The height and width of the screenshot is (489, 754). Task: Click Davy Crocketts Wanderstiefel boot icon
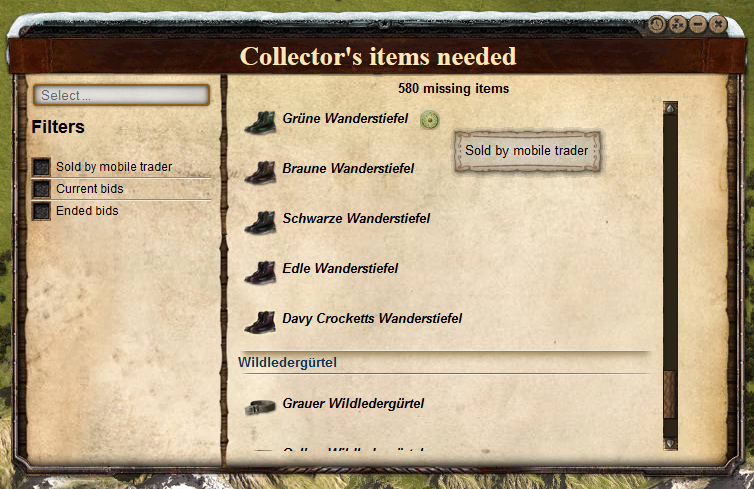click(260, 322)
